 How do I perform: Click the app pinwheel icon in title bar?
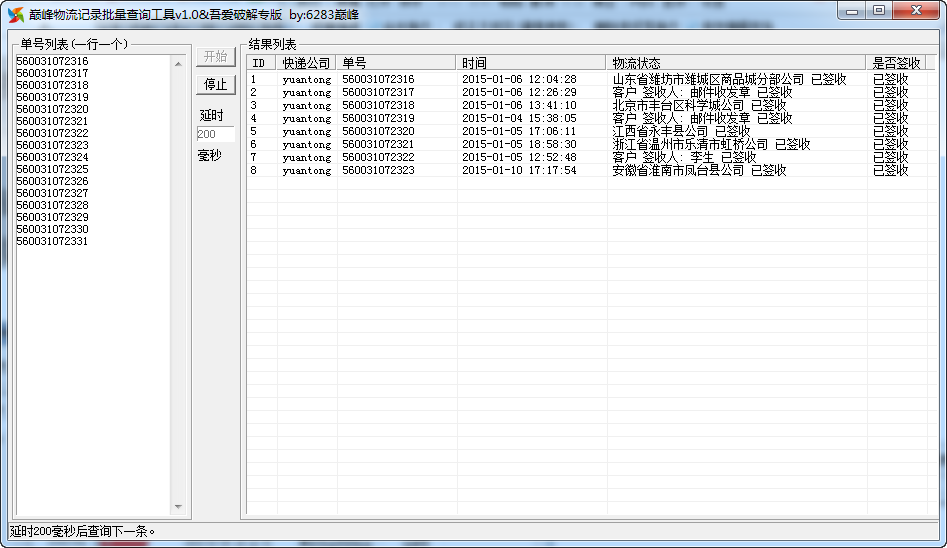[16, 15]
